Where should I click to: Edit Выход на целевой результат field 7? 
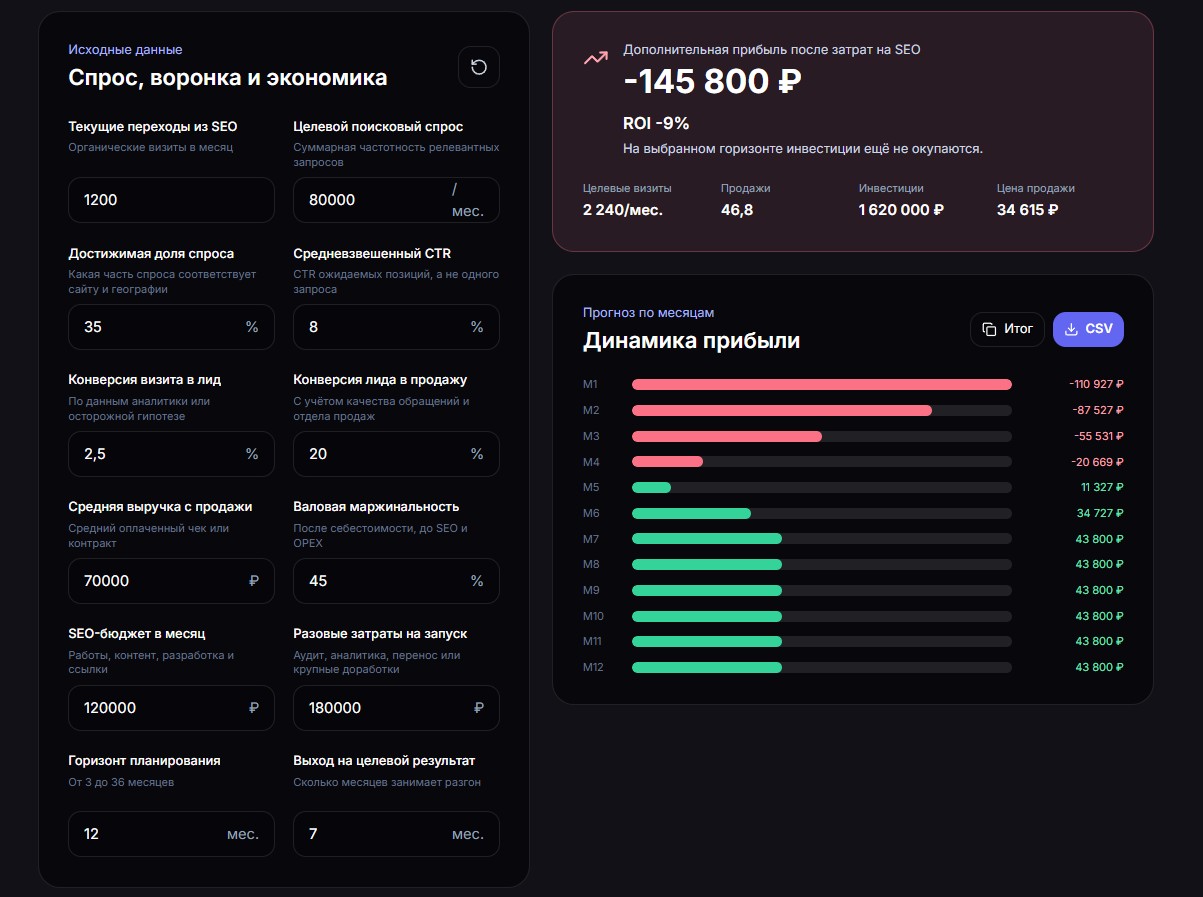pos(396,834)
